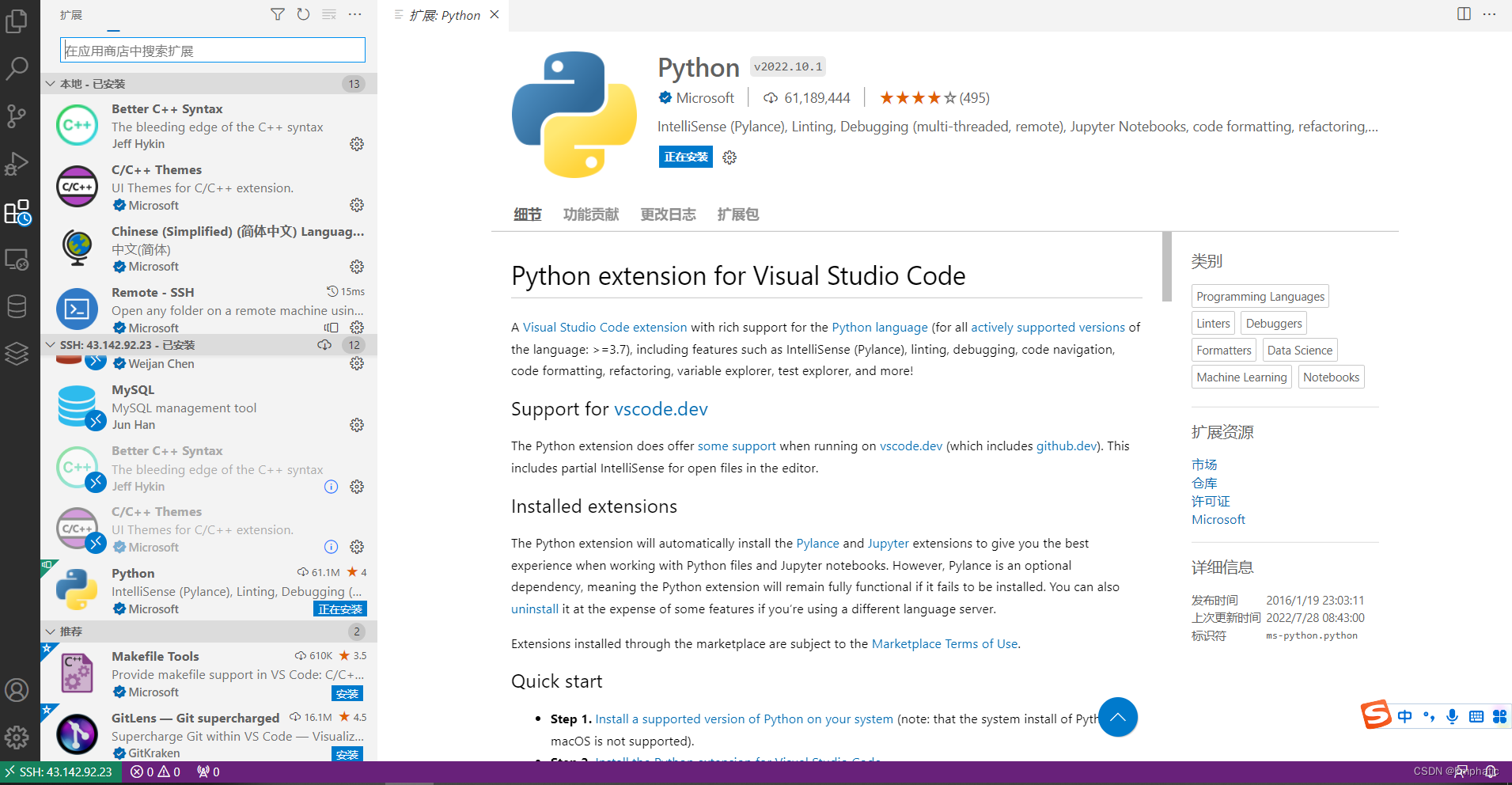Open manage gear for MySQL extension
The image size is (1512, 785).
point(357,425)
